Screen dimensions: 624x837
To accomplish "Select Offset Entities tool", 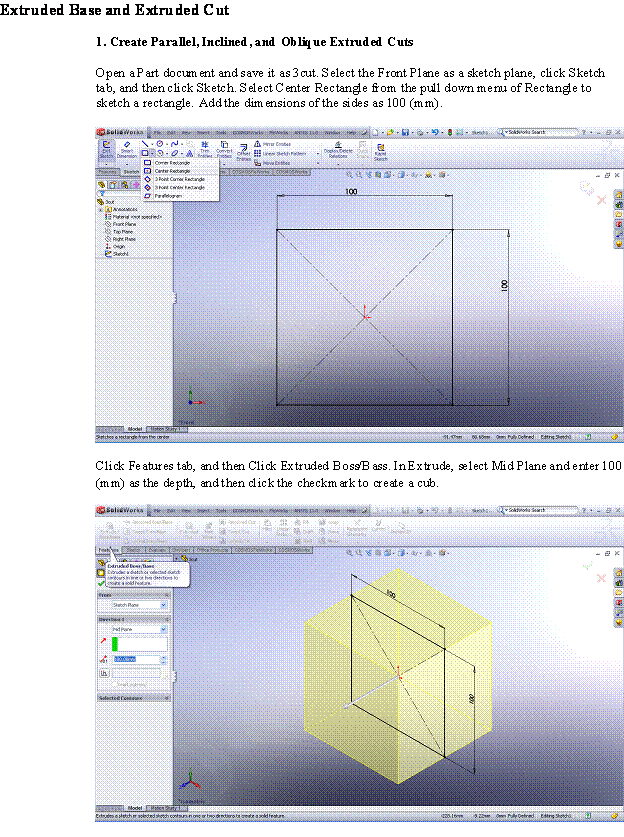I will 243,152.
